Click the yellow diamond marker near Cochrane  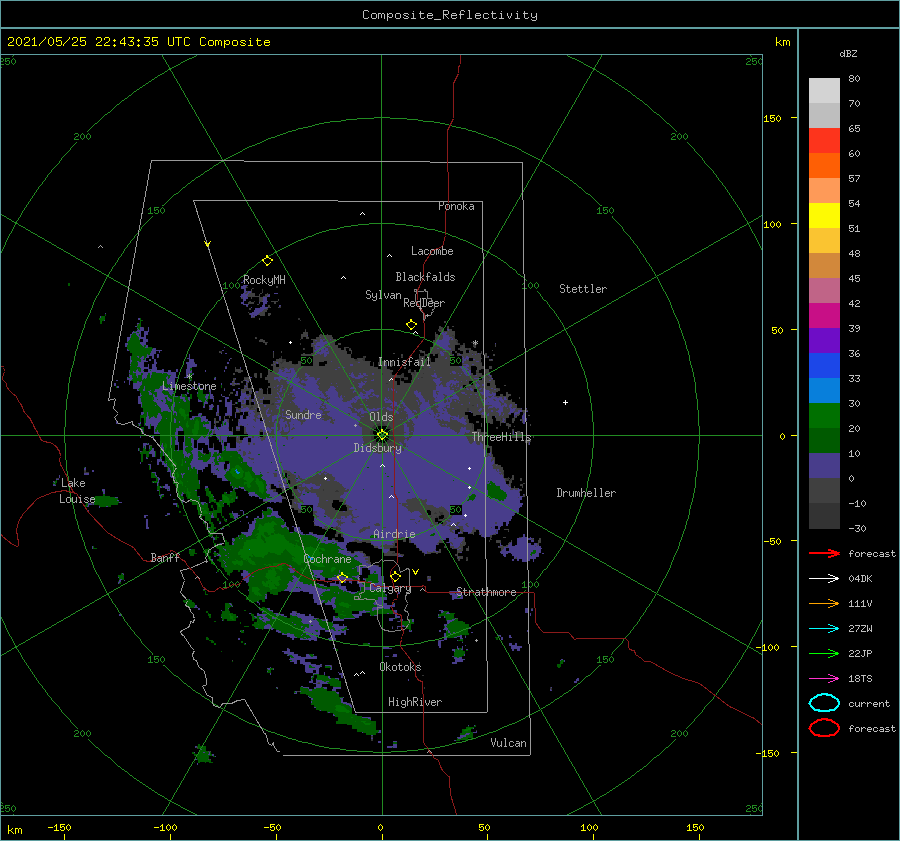(x=343, y=577)
